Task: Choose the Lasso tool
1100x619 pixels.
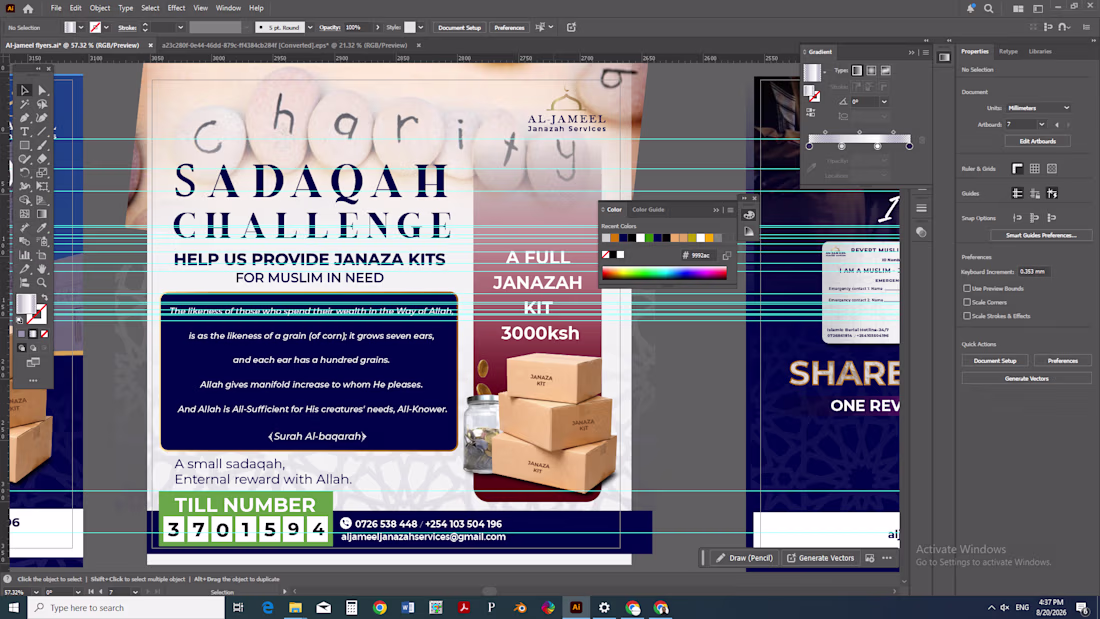Action: [x=42, y=104]
